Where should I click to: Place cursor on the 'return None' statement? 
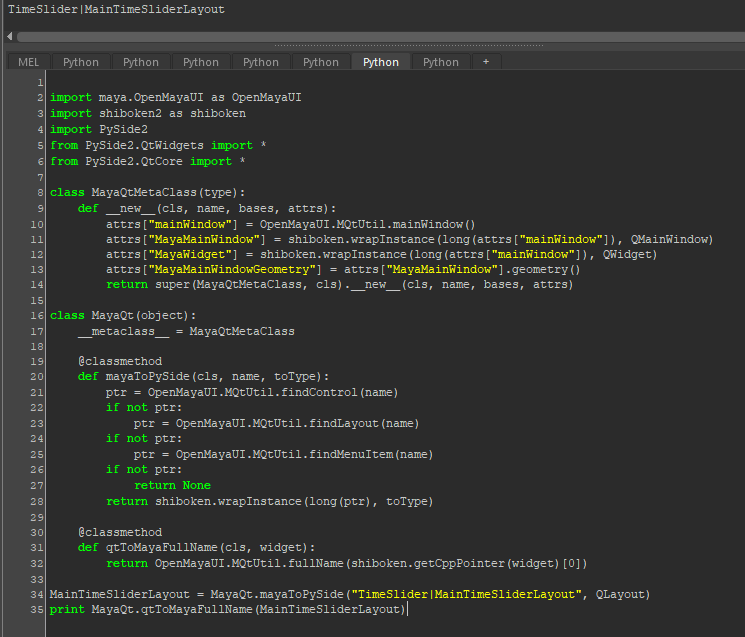pos(172,485)
